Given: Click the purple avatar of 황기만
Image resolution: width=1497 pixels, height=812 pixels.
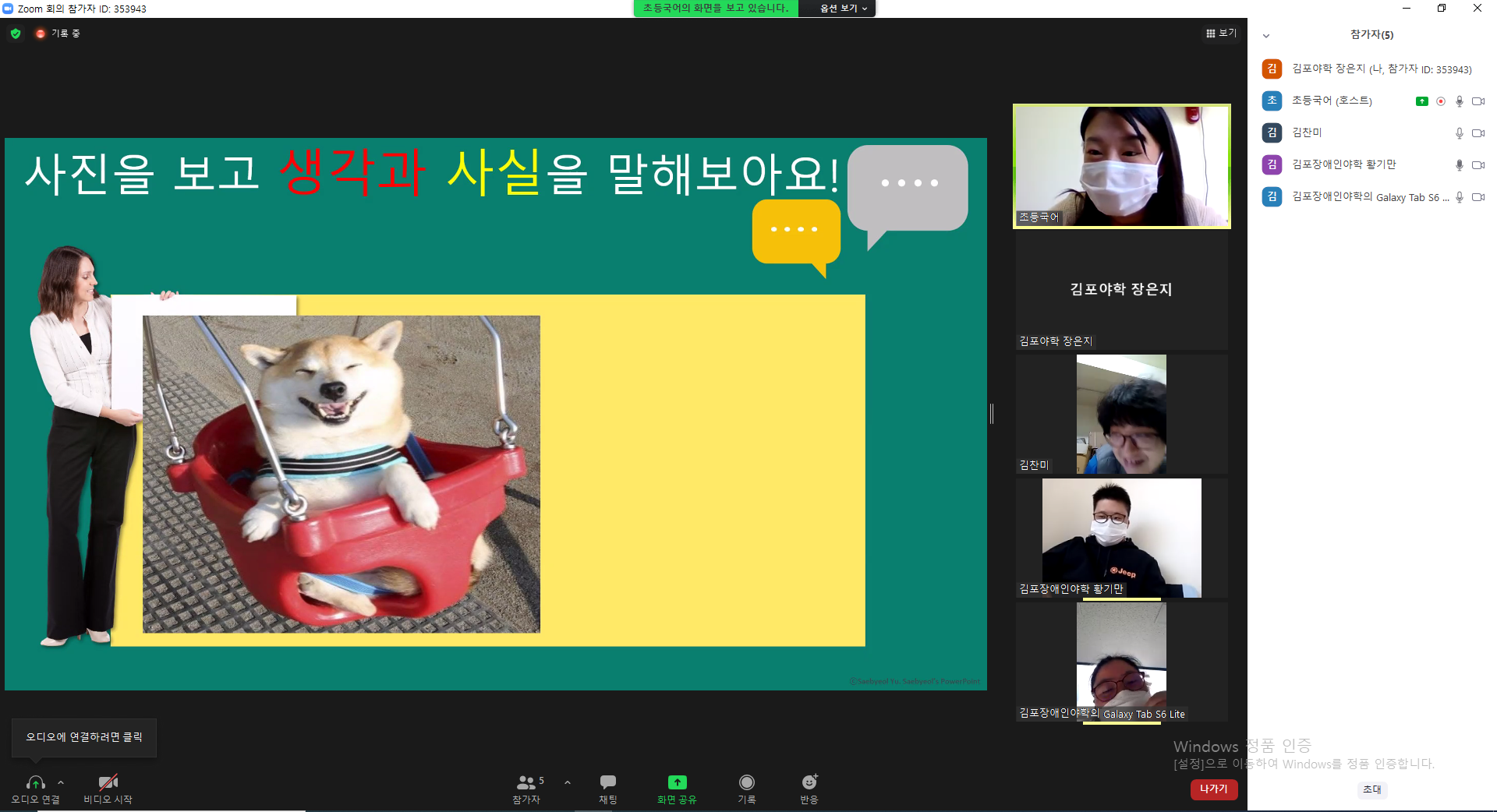Looking at the screenshot, I should click(x=1272, y=164).
